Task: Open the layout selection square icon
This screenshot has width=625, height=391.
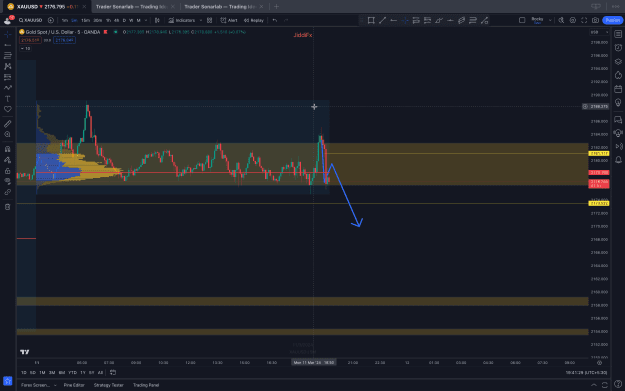Action: [522, 20]
